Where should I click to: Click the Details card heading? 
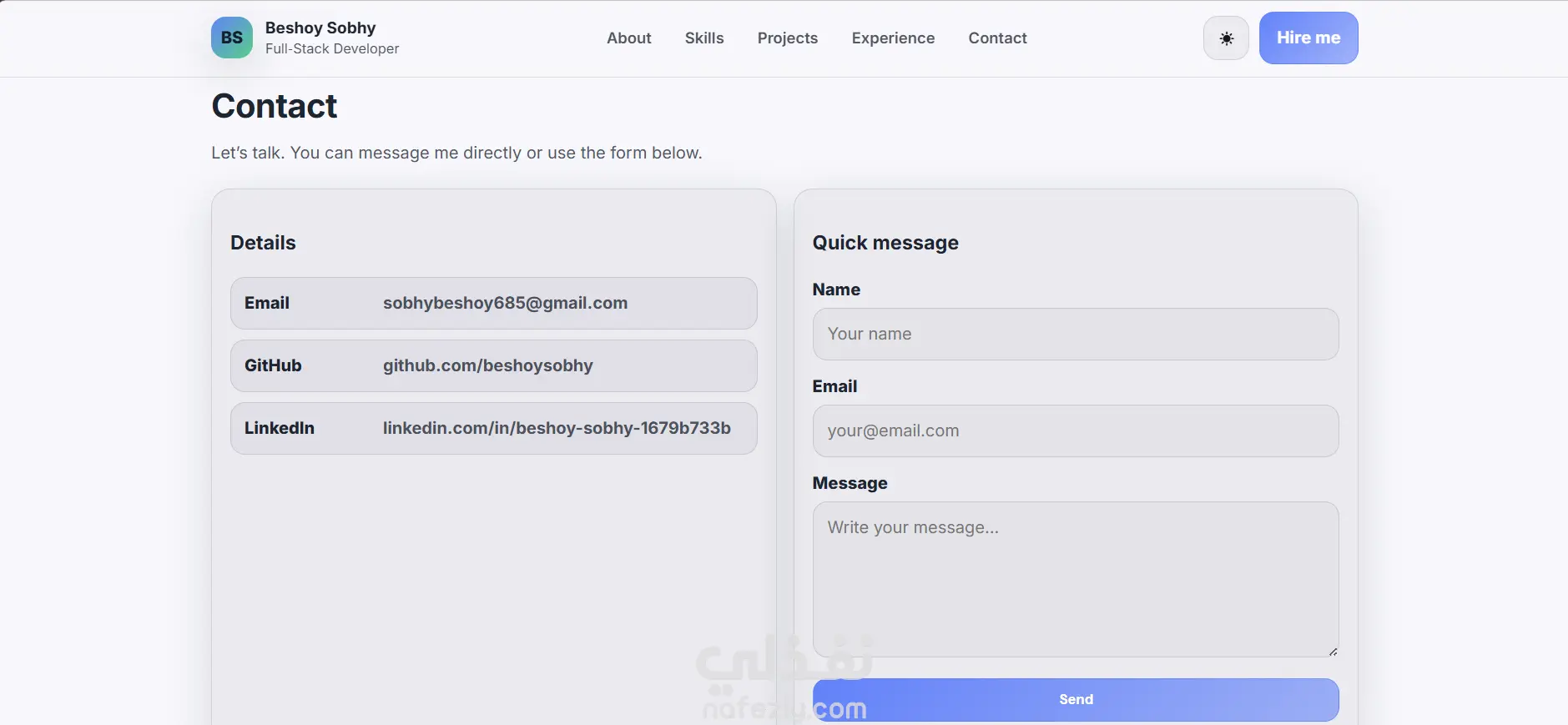[263, 243]
